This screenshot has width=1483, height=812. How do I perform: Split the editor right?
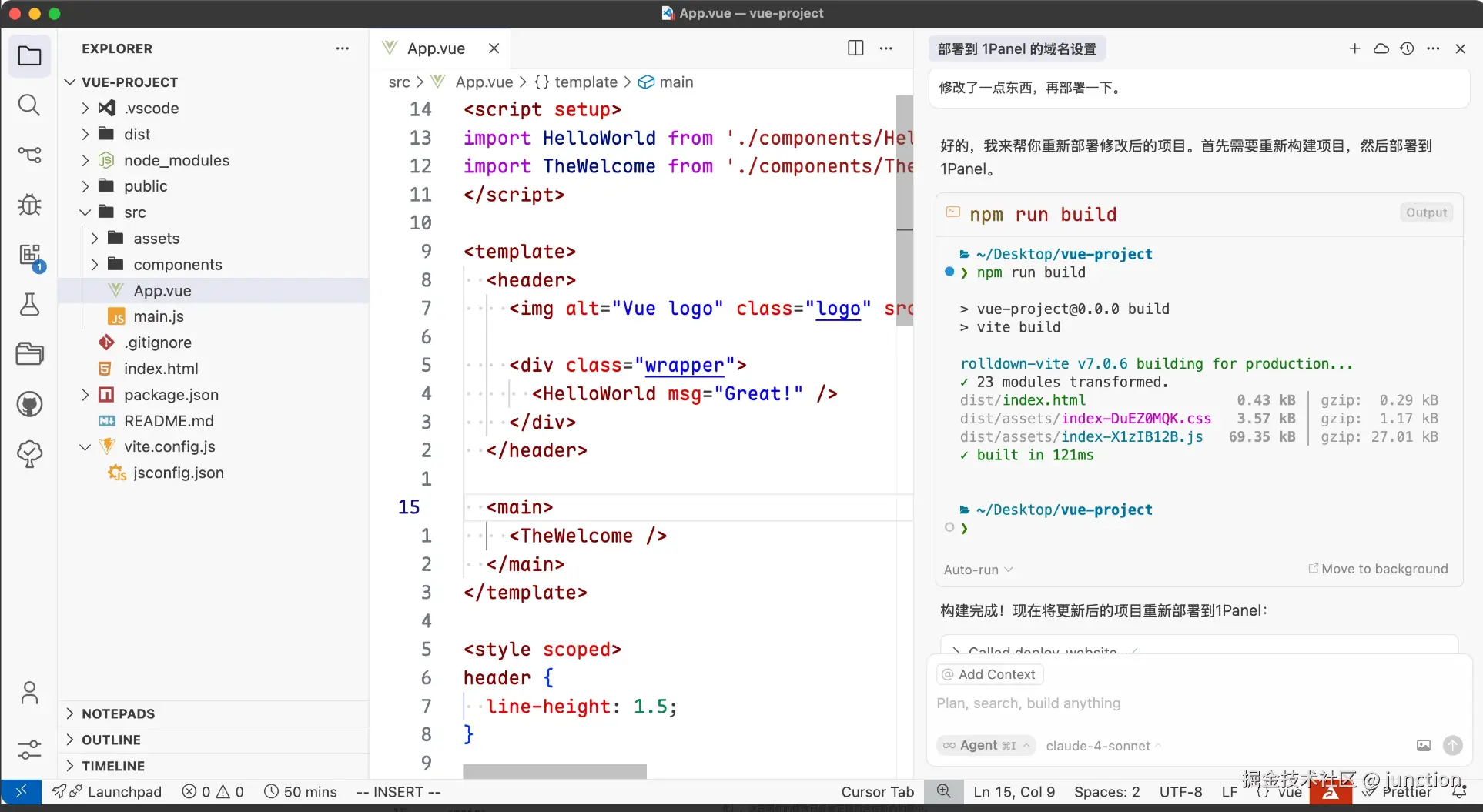[x=855, y=48]
